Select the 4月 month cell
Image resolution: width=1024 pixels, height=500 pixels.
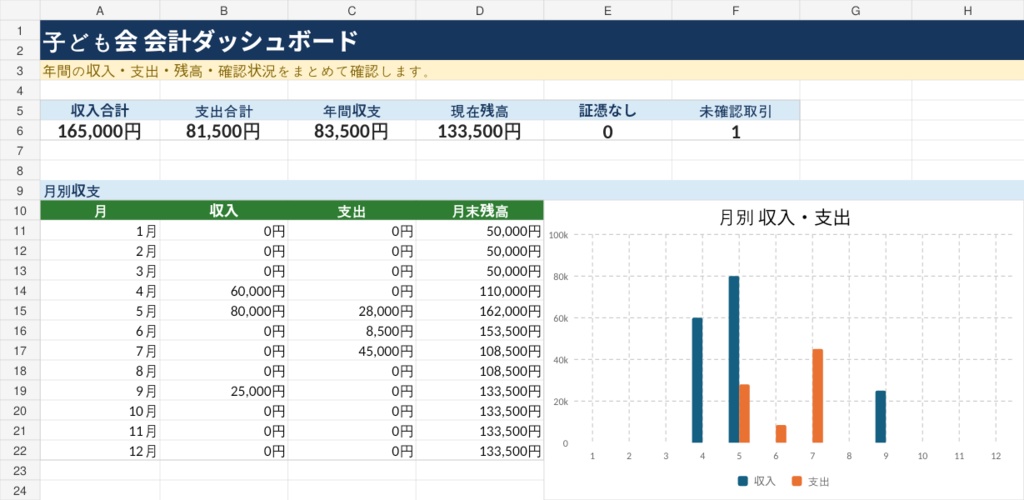click(100, 291)
